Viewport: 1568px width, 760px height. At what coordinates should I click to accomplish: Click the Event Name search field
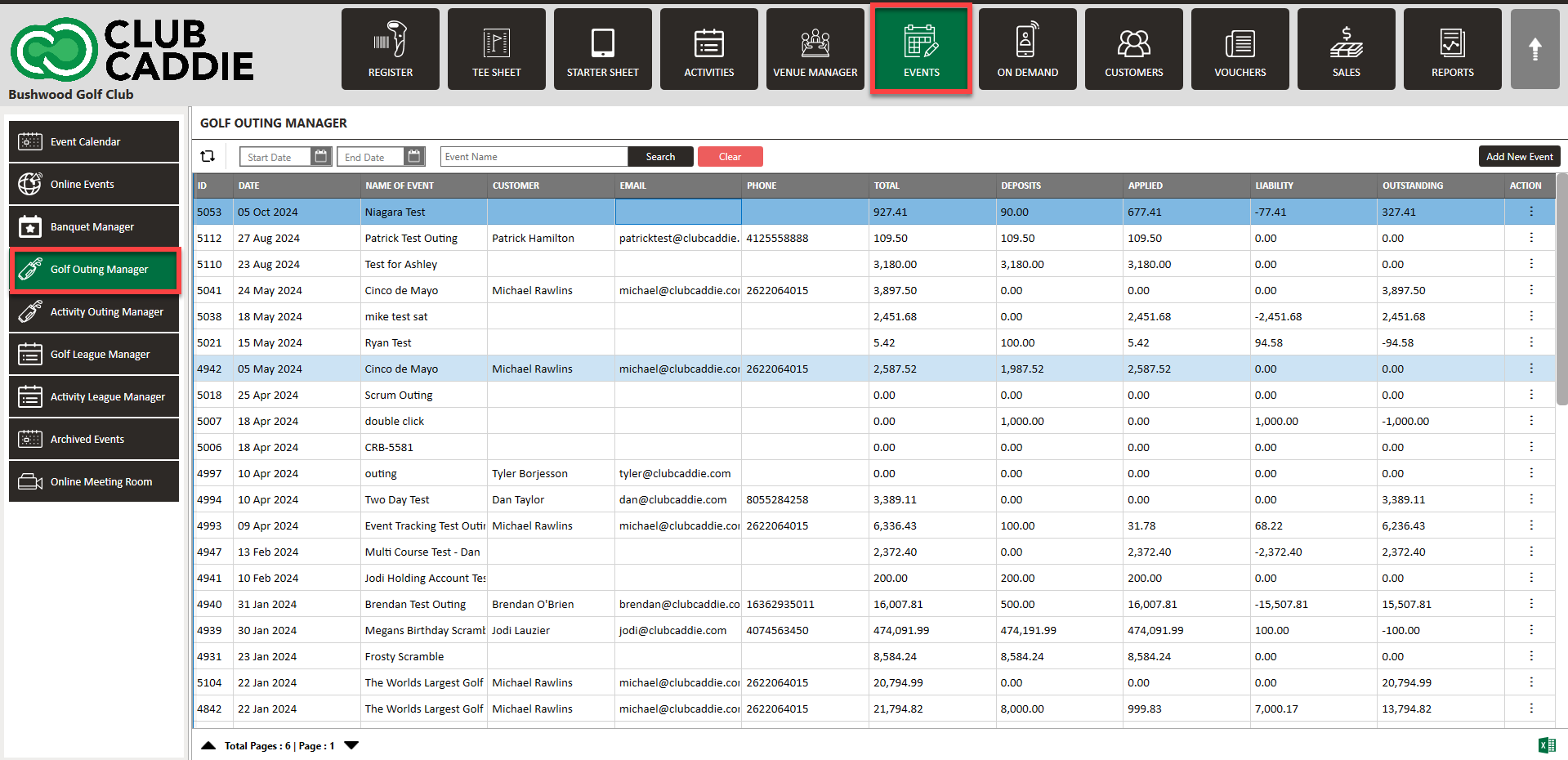coord(534,157)
